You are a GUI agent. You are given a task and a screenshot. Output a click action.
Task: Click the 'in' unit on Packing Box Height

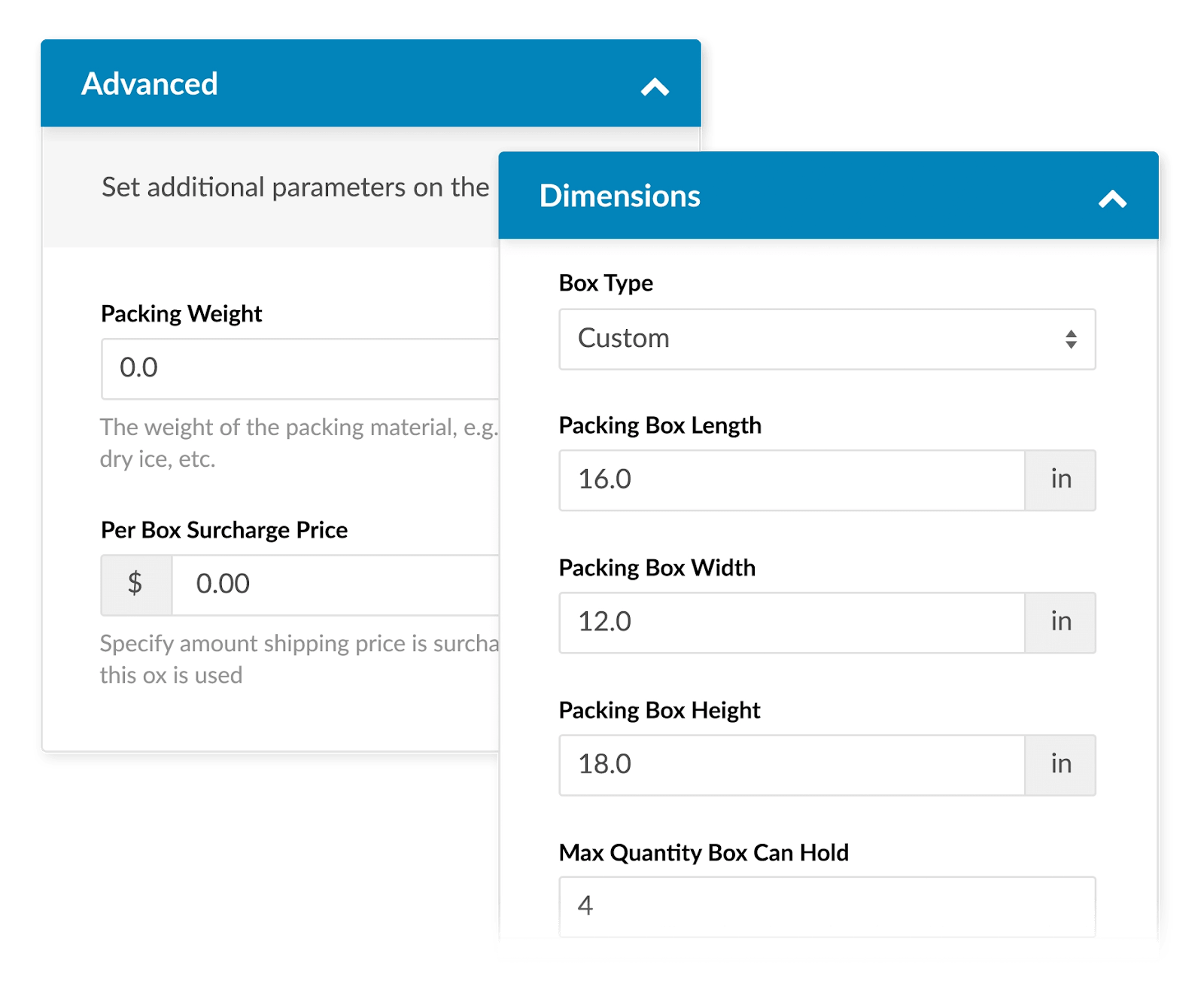[1060, 765]
